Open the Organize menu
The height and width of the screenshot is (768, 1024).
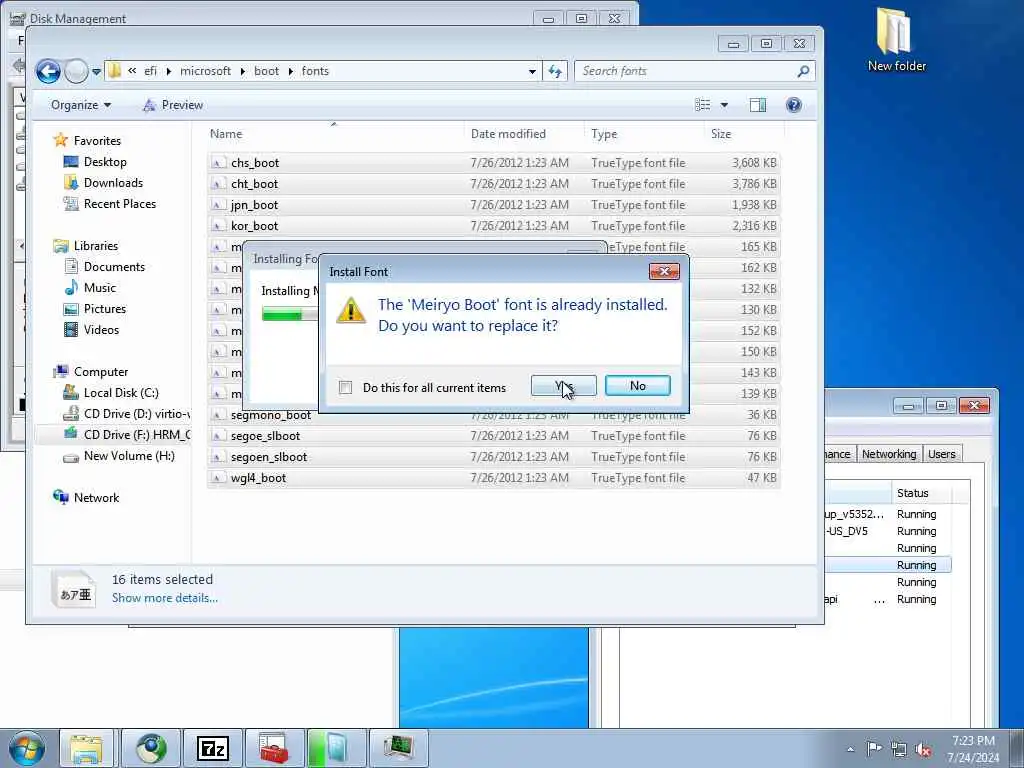[81, 105]
